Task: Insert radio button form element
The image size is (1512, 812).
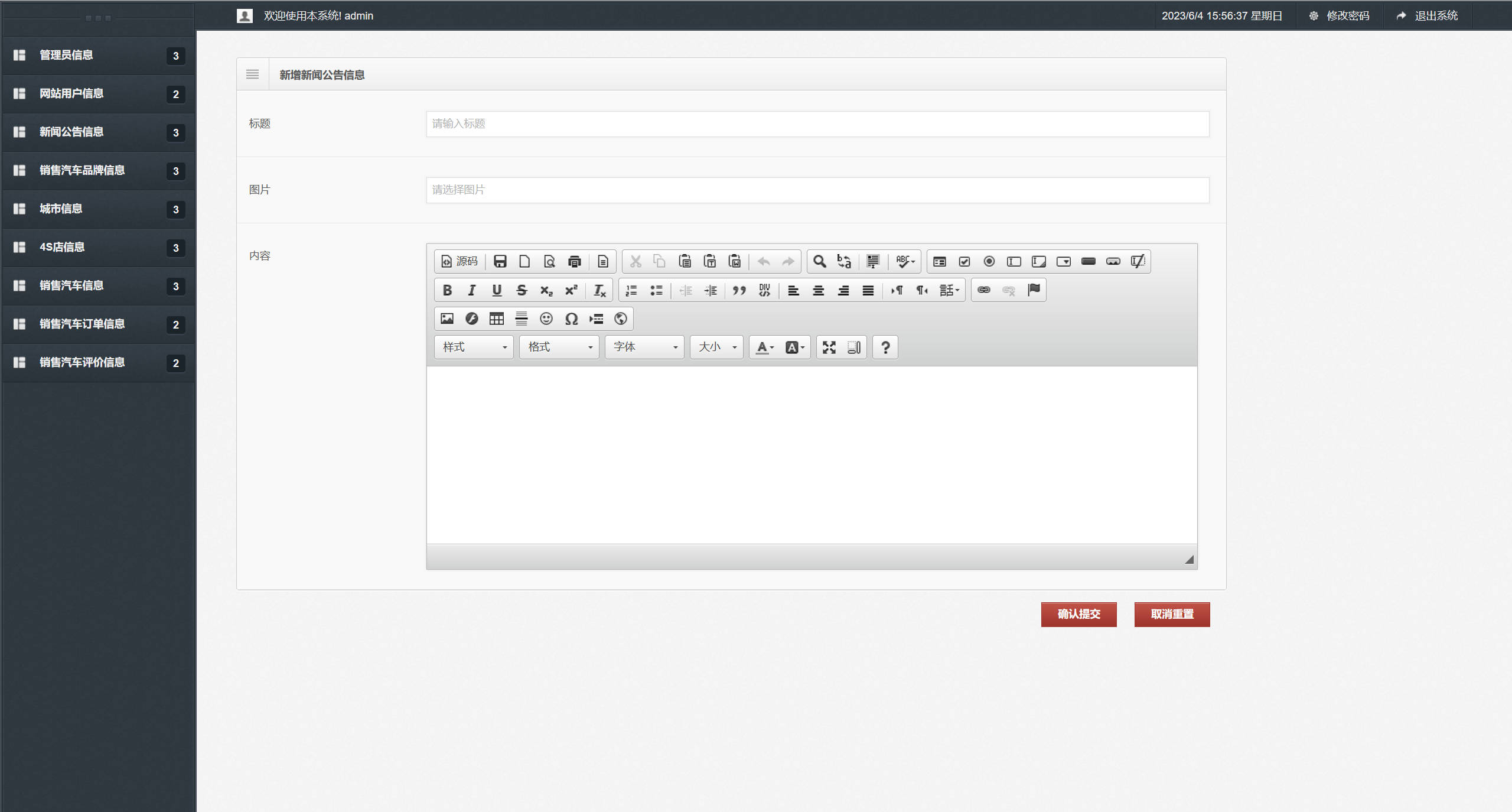Action: click(x=989, y=261)
